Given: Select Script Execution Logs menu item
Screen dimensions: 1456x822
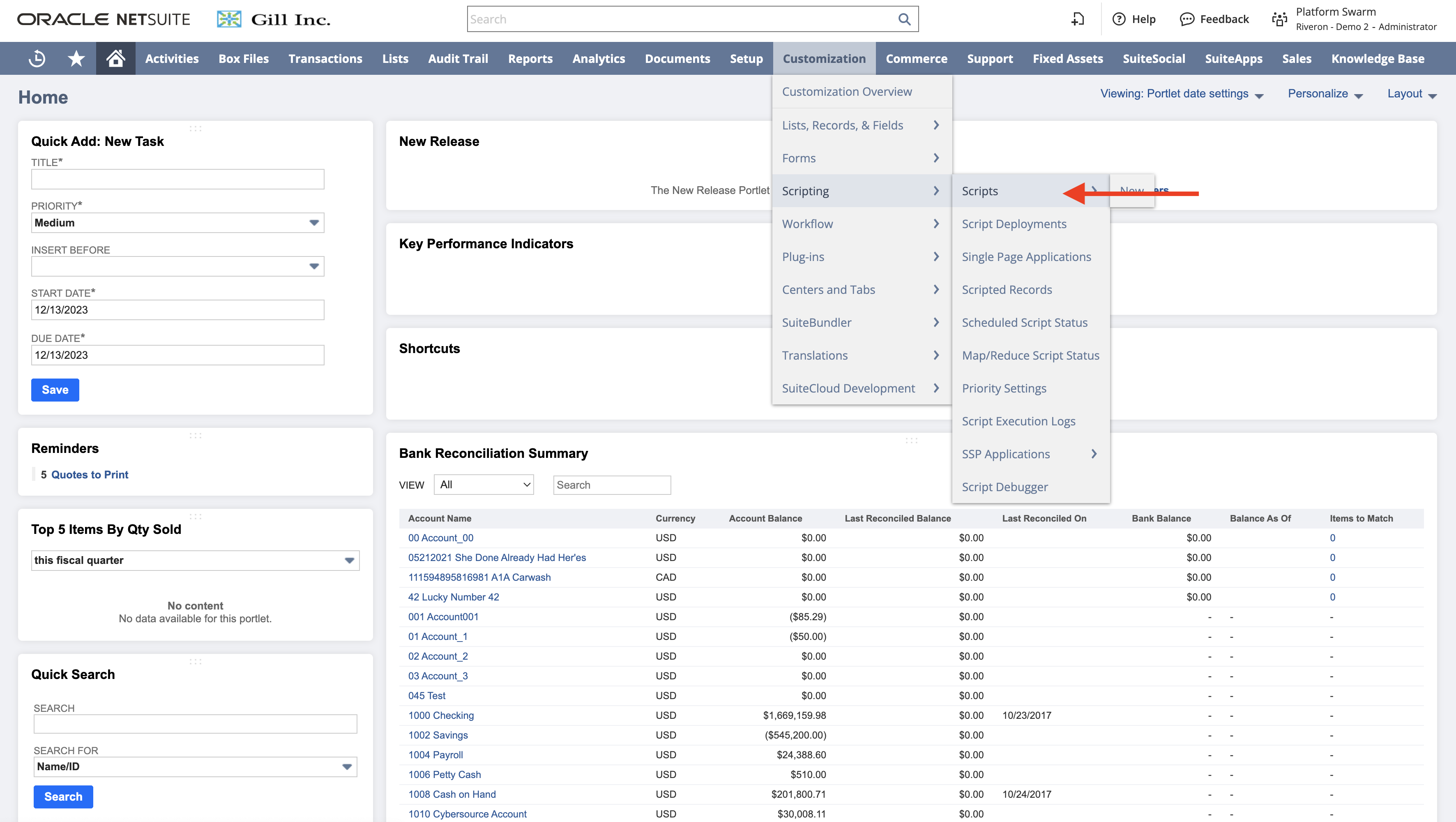Looking at the screenshot, I should (1030, 421).
